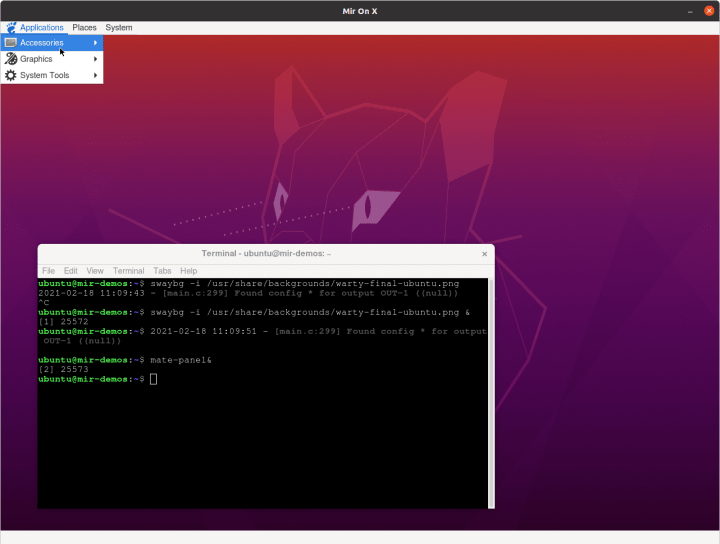Minimize the Mir On X window
This screenshot has height=544, width=720.
coord(690,11)
